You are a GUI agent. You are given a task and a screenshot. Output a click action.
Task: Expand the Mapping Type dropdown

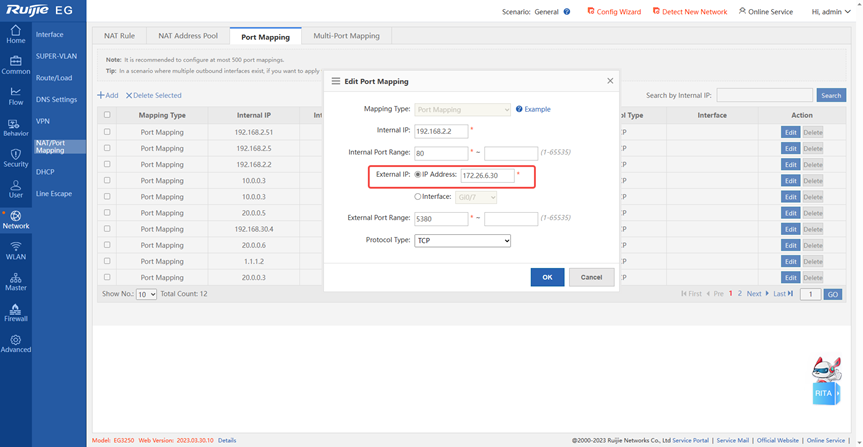(x=462, y=109)
